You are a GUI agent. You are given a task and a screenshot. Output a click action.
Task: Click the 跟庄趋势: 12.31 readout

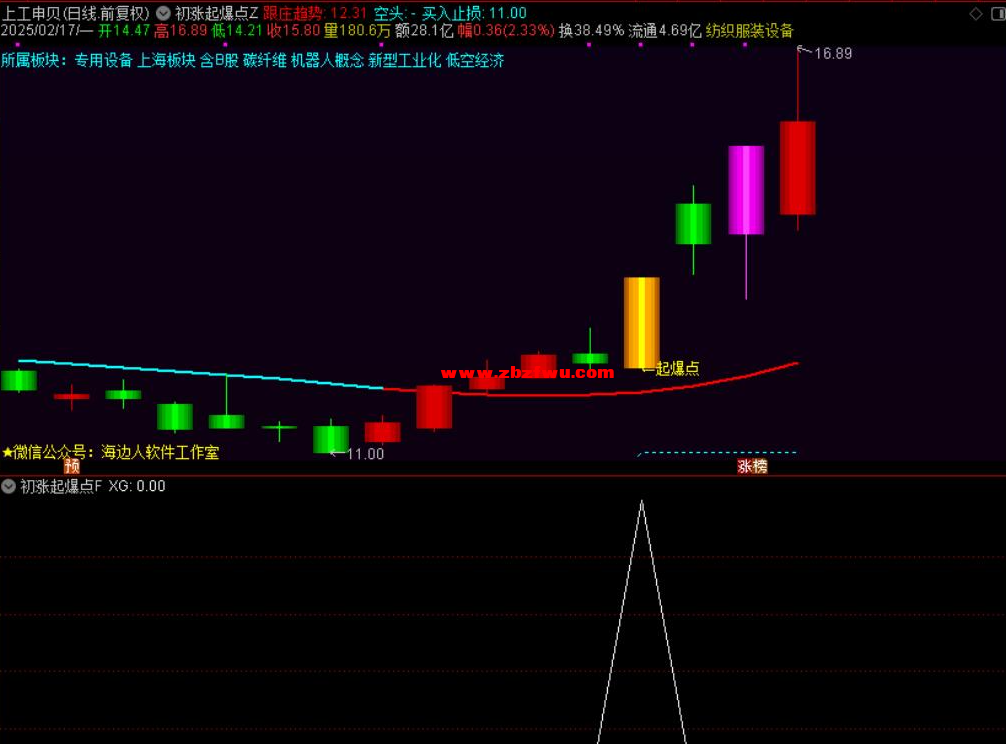(315, 13)
